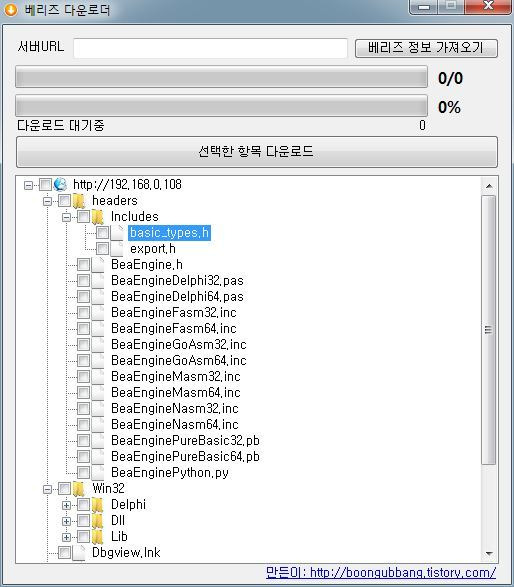Open the boongubbang.tistory.com author link

[x=381, y=573]
